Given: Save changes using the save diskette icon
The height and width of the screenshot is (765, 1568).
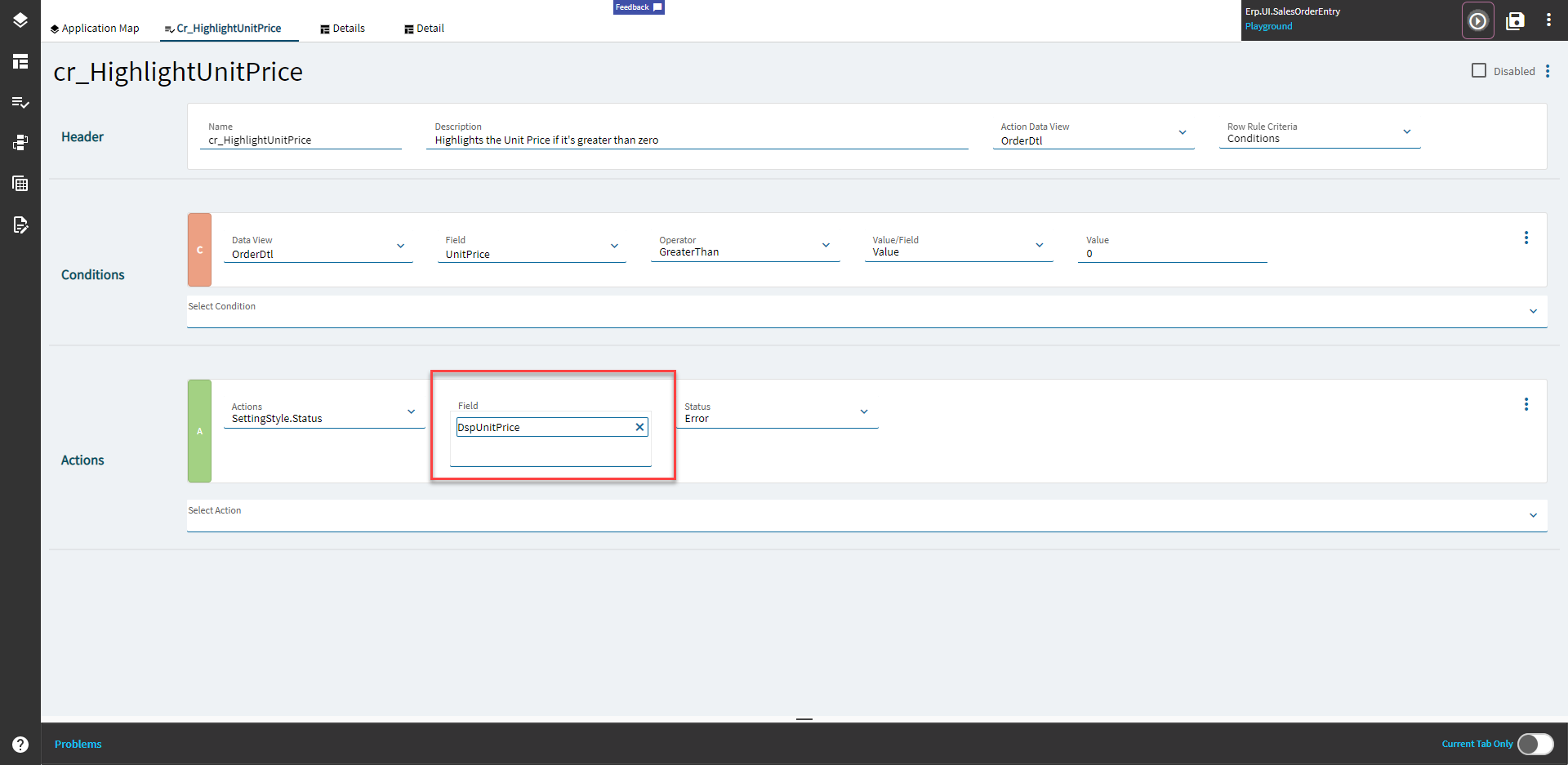Looking at the screenshot, I should pyautogui.click(x=1515, y=20).
